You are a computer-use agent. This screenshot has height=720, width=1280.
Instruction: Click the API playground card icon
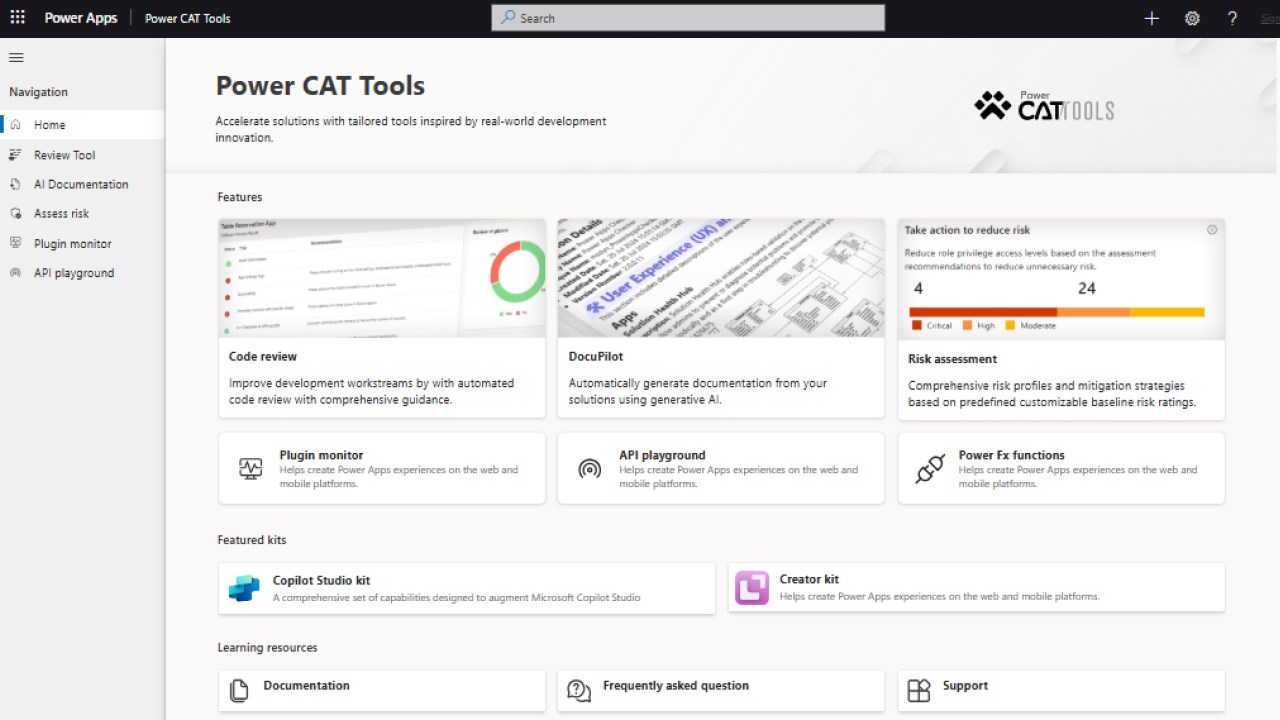click(x=590, y=468)
